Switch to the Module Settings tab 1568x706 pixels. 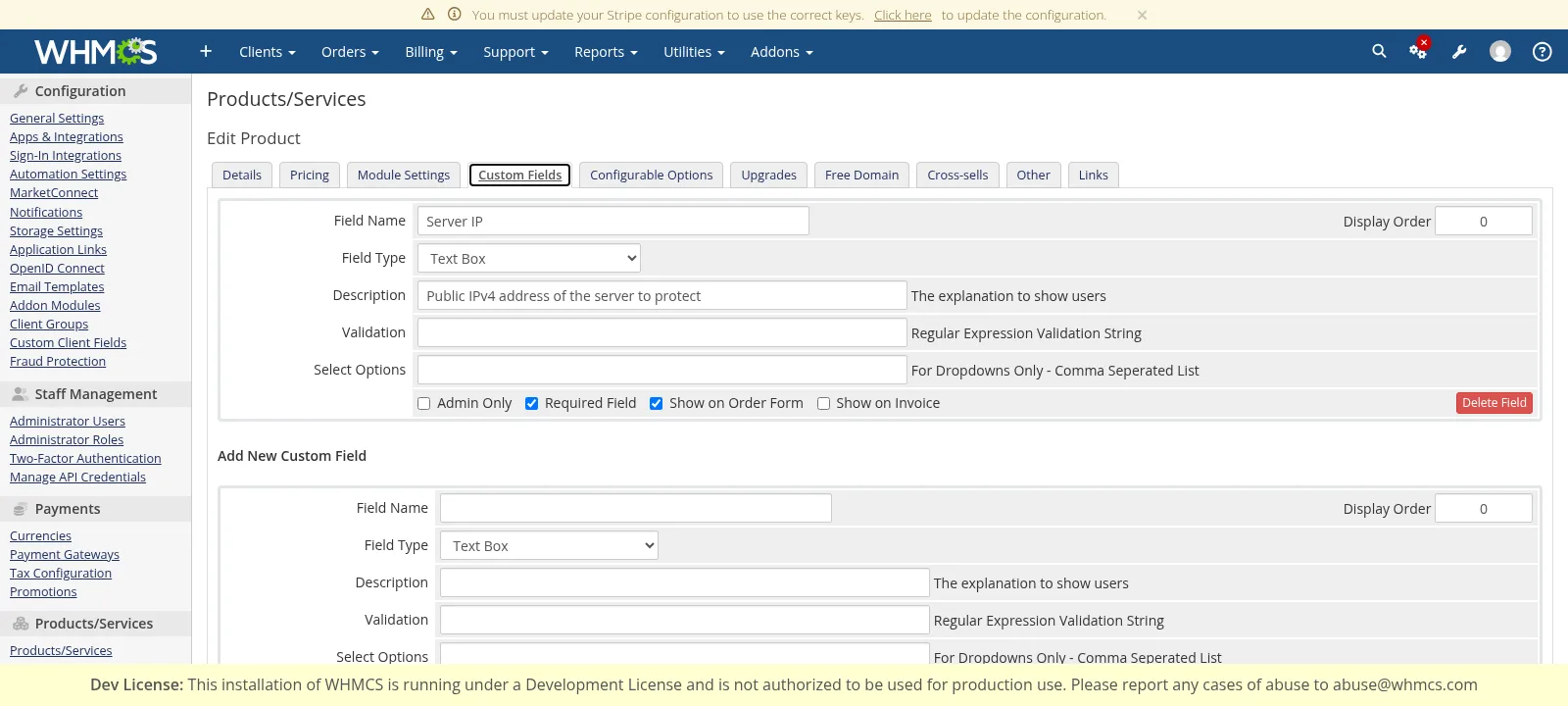tap(404, 175)
